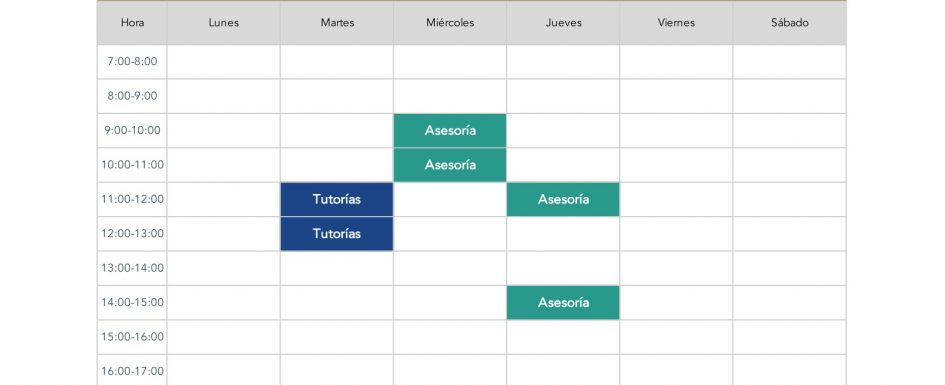Viewport: 945px width, 385px height.
Task: Select the Tutorías block Tuesday 12:00-13:00
Action: [336, 234]
